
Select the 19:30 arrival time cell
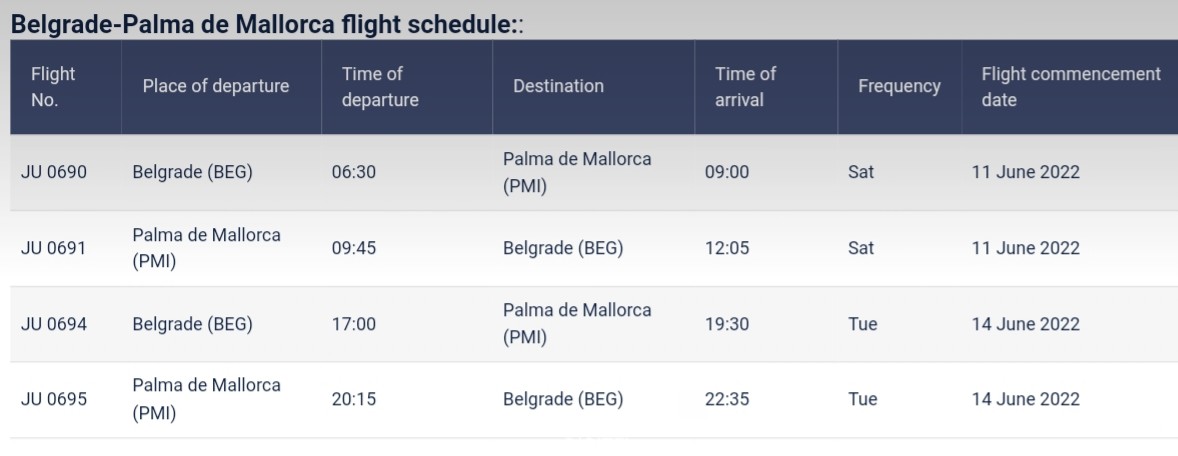coord(726,324)
